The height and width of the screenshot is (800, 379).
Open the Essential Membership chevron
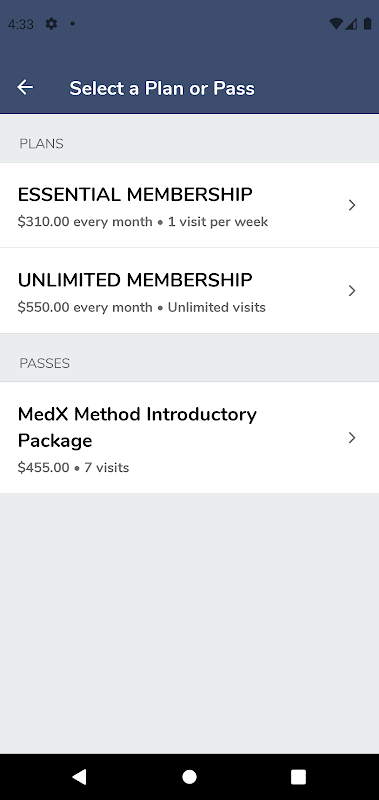pos(351,205)
